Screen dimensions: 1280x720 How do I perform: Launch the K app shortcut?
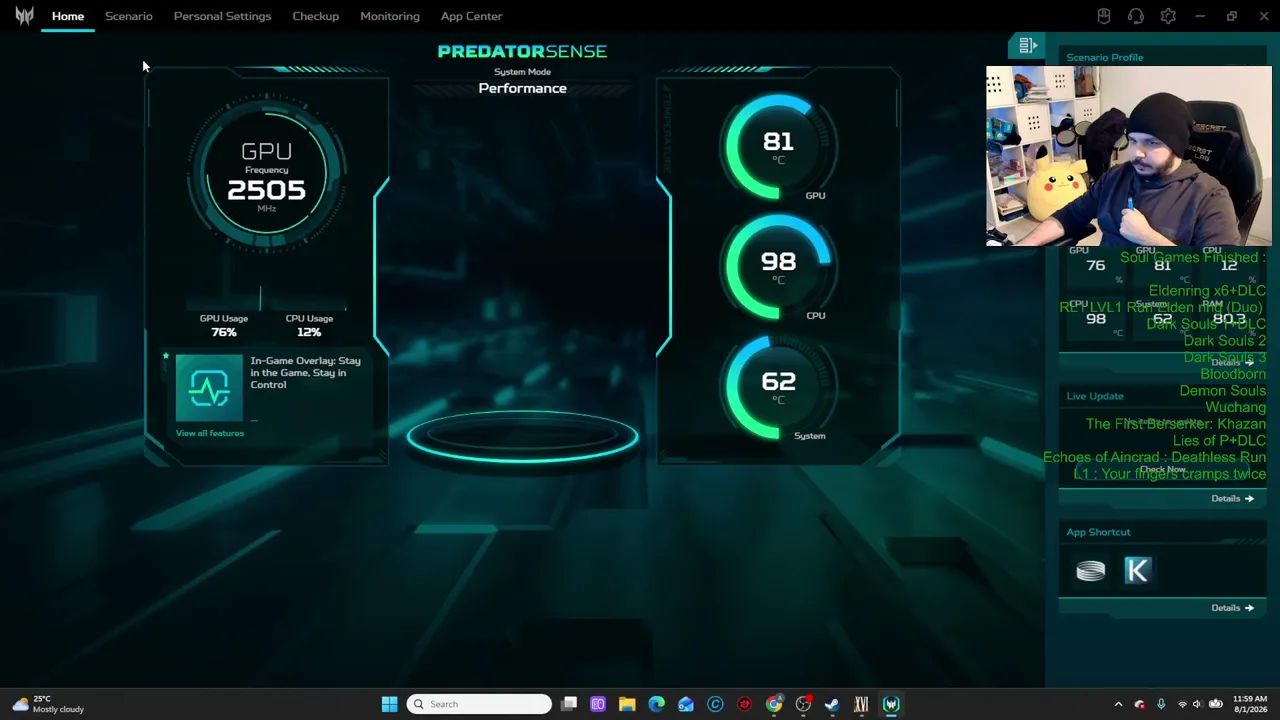tap(1137, 570)
